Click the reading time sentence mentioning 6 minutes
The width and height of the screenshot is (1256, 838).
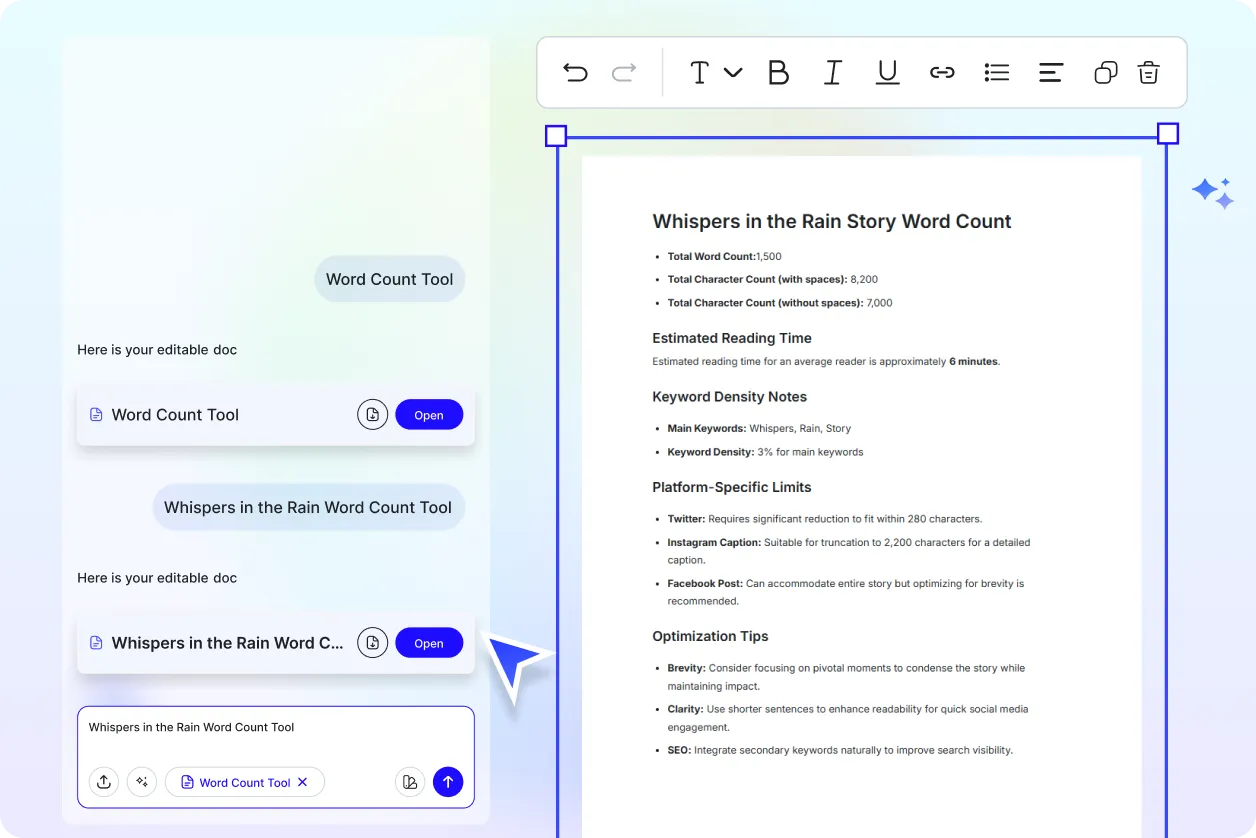click(x=826, y=361)
